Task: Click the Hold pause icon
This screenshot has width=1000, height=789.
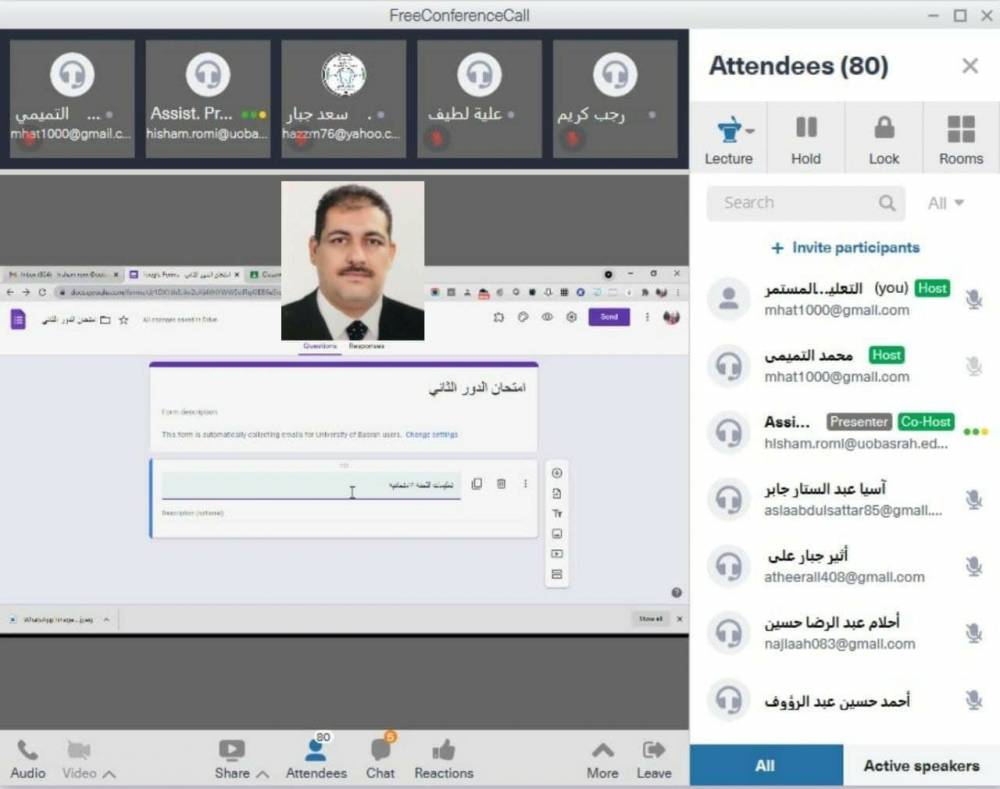Action: [x=806, y=128]
